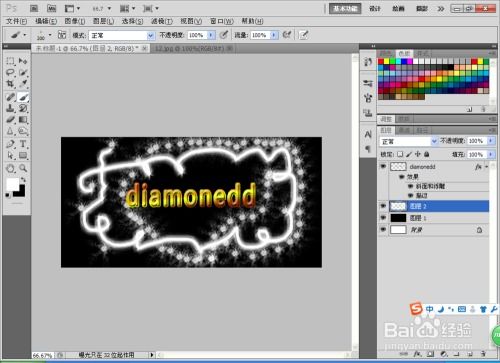
Task: Hide the diamonedd text layer
Action: [383, 166]
